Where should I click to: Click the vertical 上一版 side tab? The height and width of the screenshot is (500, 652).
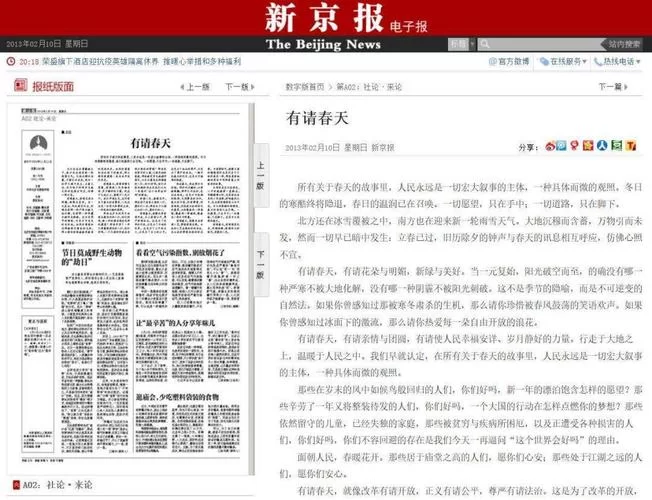261,176
